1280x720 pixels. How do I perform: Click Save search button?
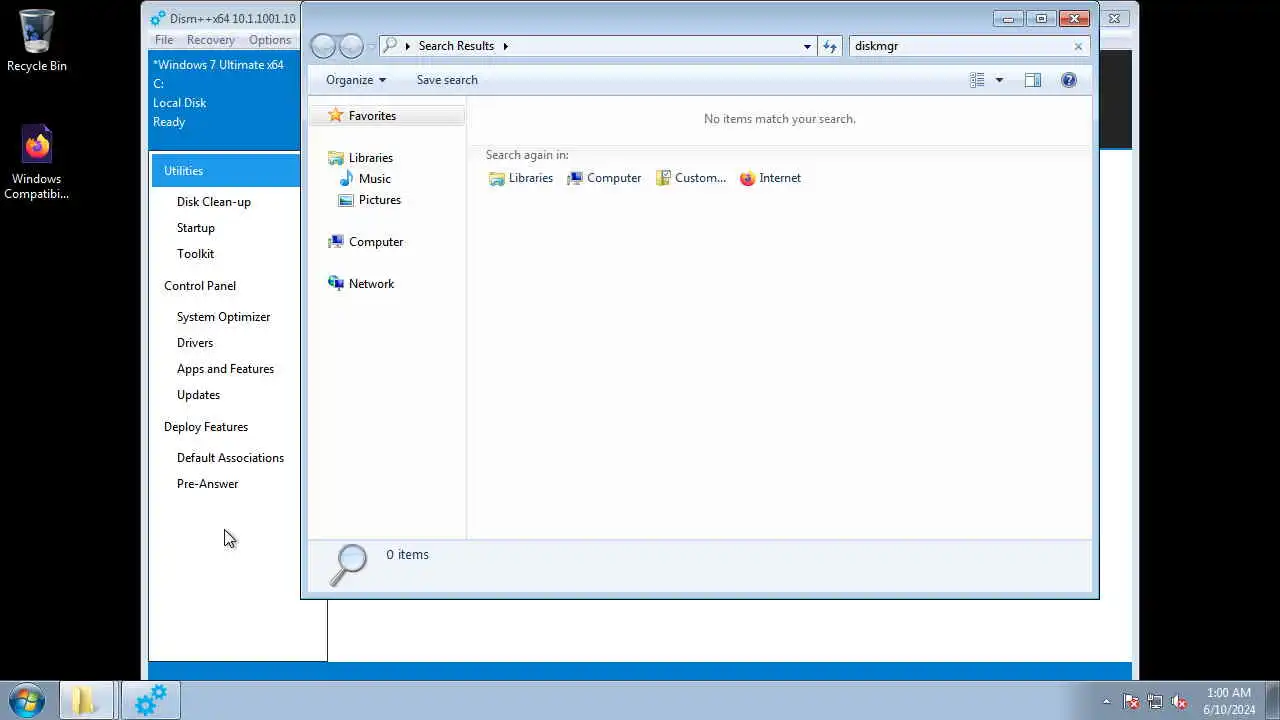click(x=447, y=80)
